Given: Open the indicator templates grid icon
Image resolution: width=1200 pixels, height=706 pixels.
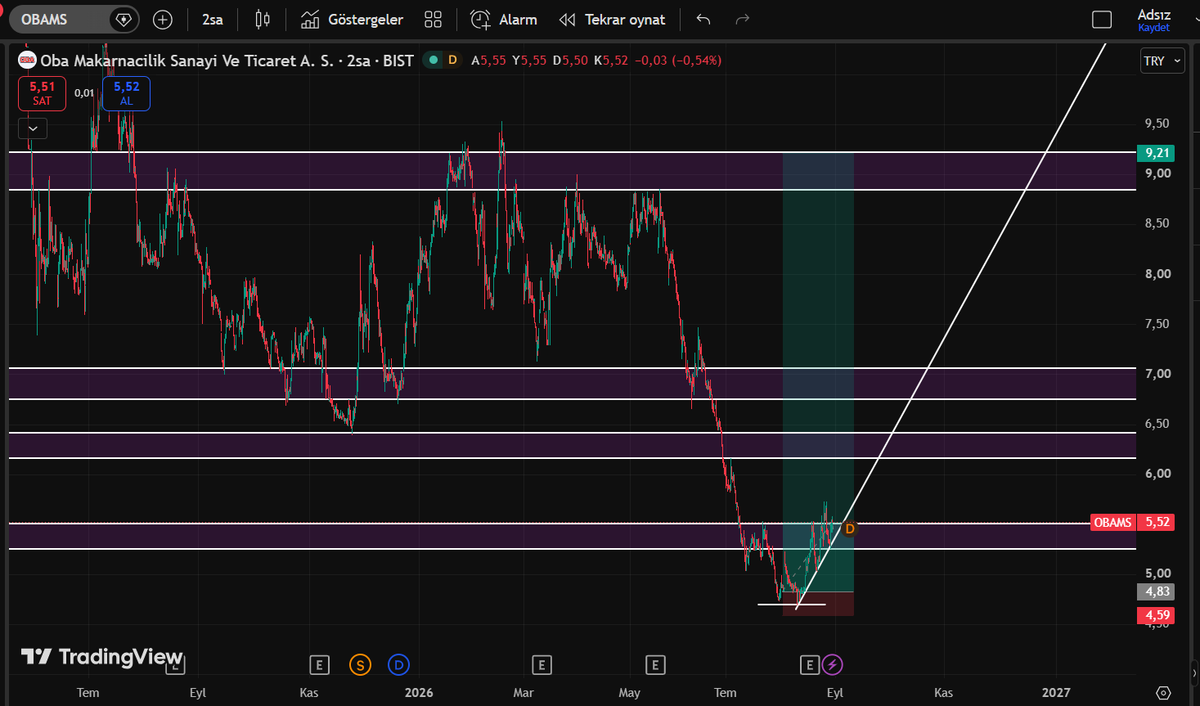Looking at the screenshot, I should 433,19.
